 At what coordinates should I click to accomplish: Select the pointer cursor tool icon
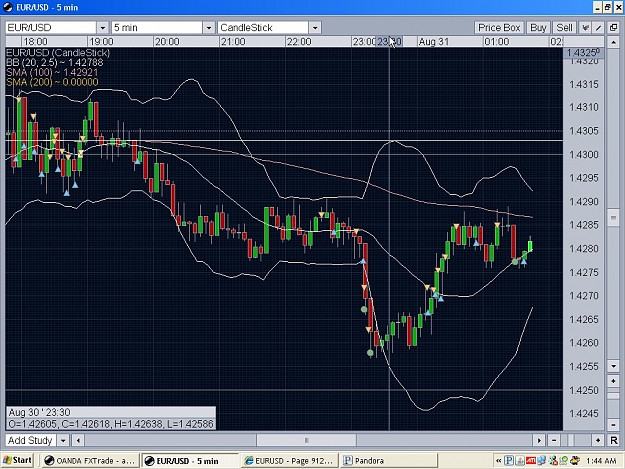[x=585, y=27]
